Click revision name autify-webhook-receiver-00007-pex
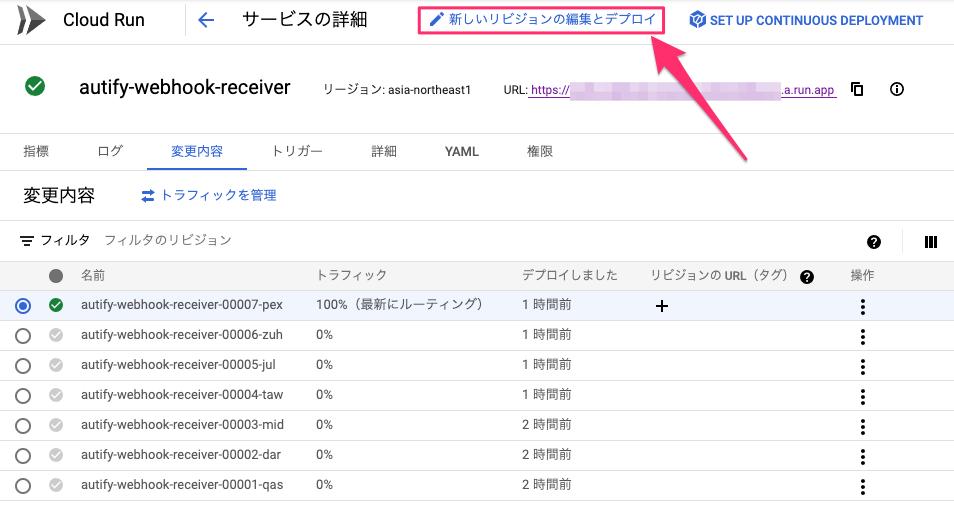Image resolution: width=954 pixels, height=511 pixels. coord(182,305)
